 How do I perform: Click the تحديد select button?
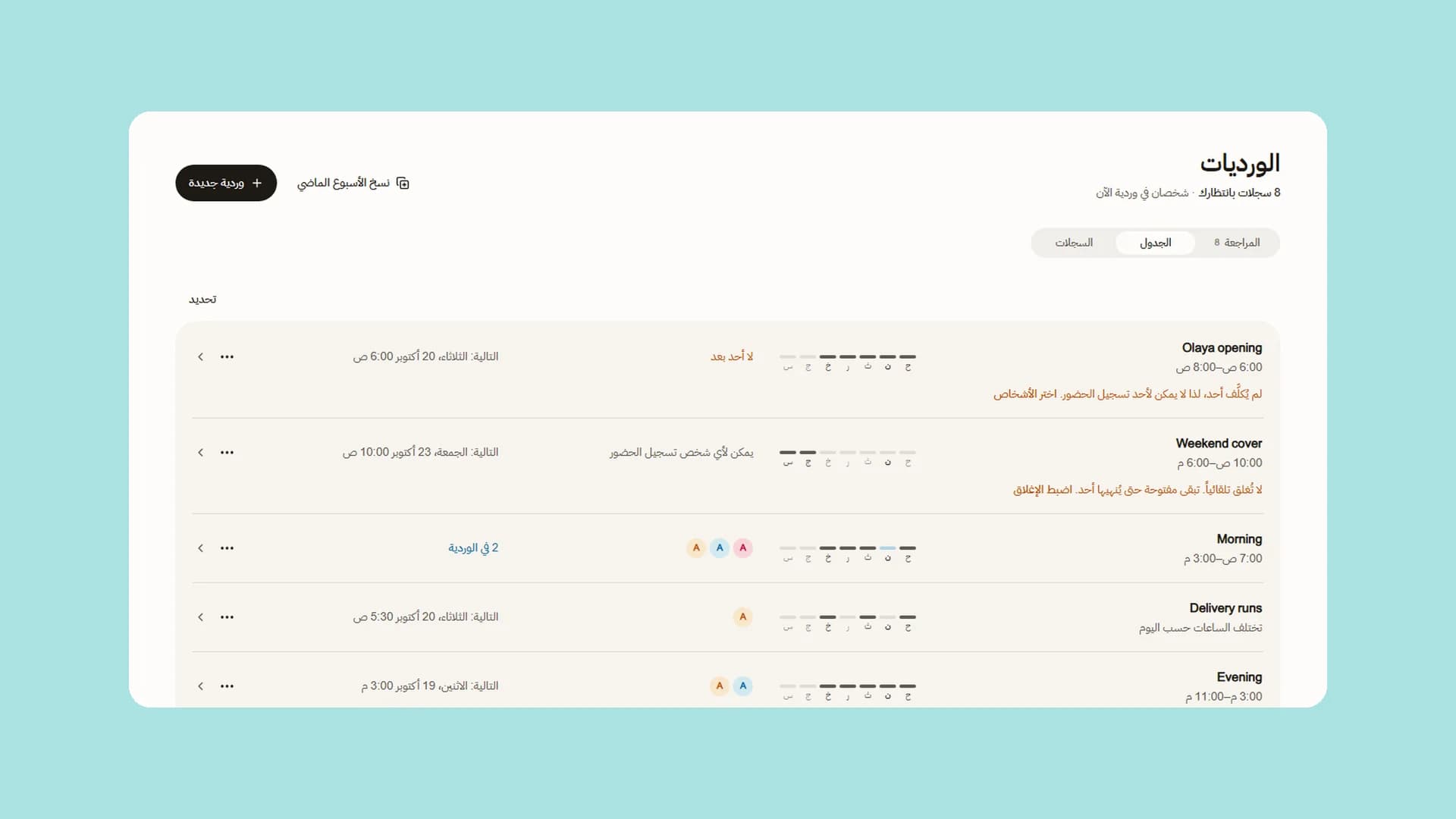202,300
